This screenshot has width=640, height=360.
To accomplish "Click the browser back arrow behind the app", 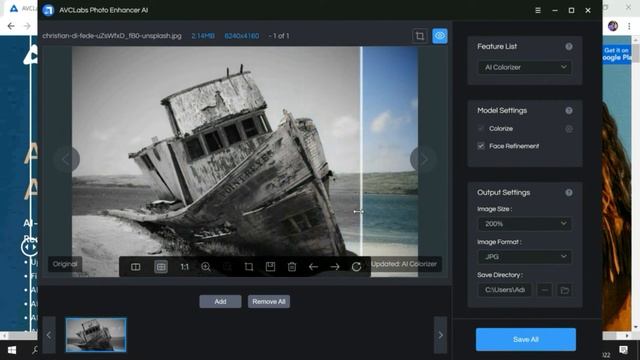I will [11, 26].
